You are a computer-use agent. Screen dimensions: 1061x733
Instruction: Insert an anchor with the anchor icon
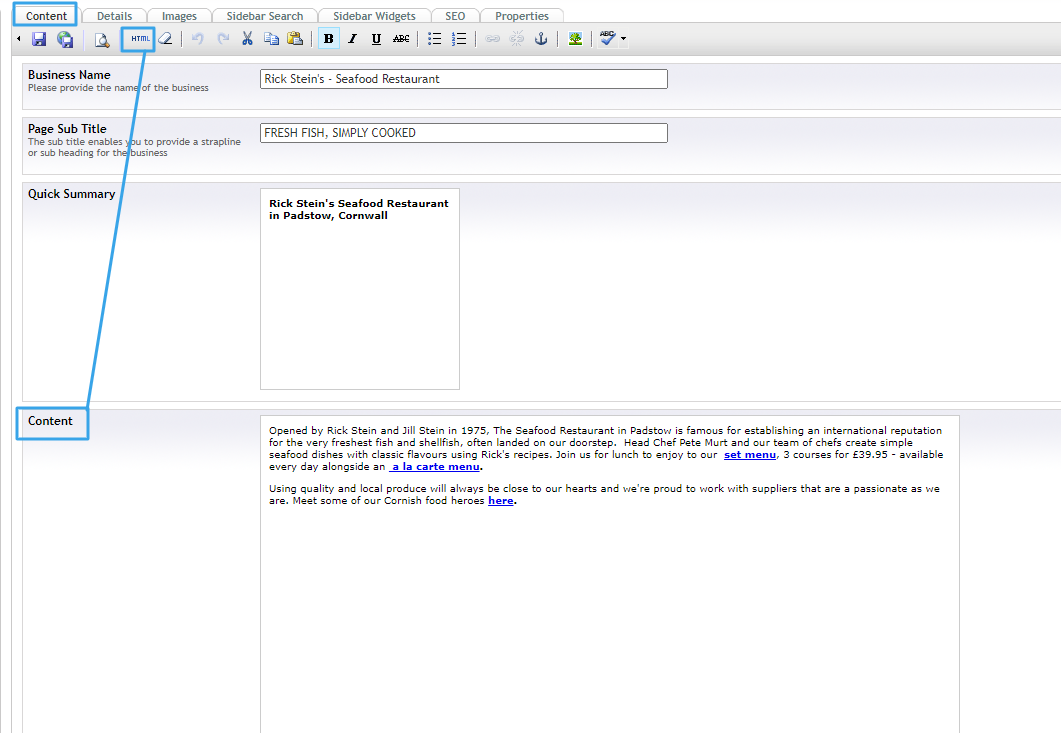(x=541, y=39)
